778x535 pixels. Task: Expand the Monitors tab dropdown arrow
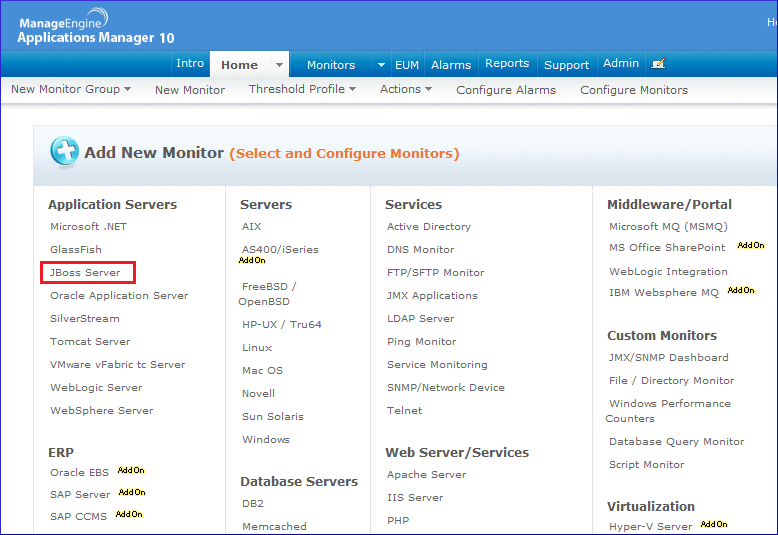coord(381,65)
